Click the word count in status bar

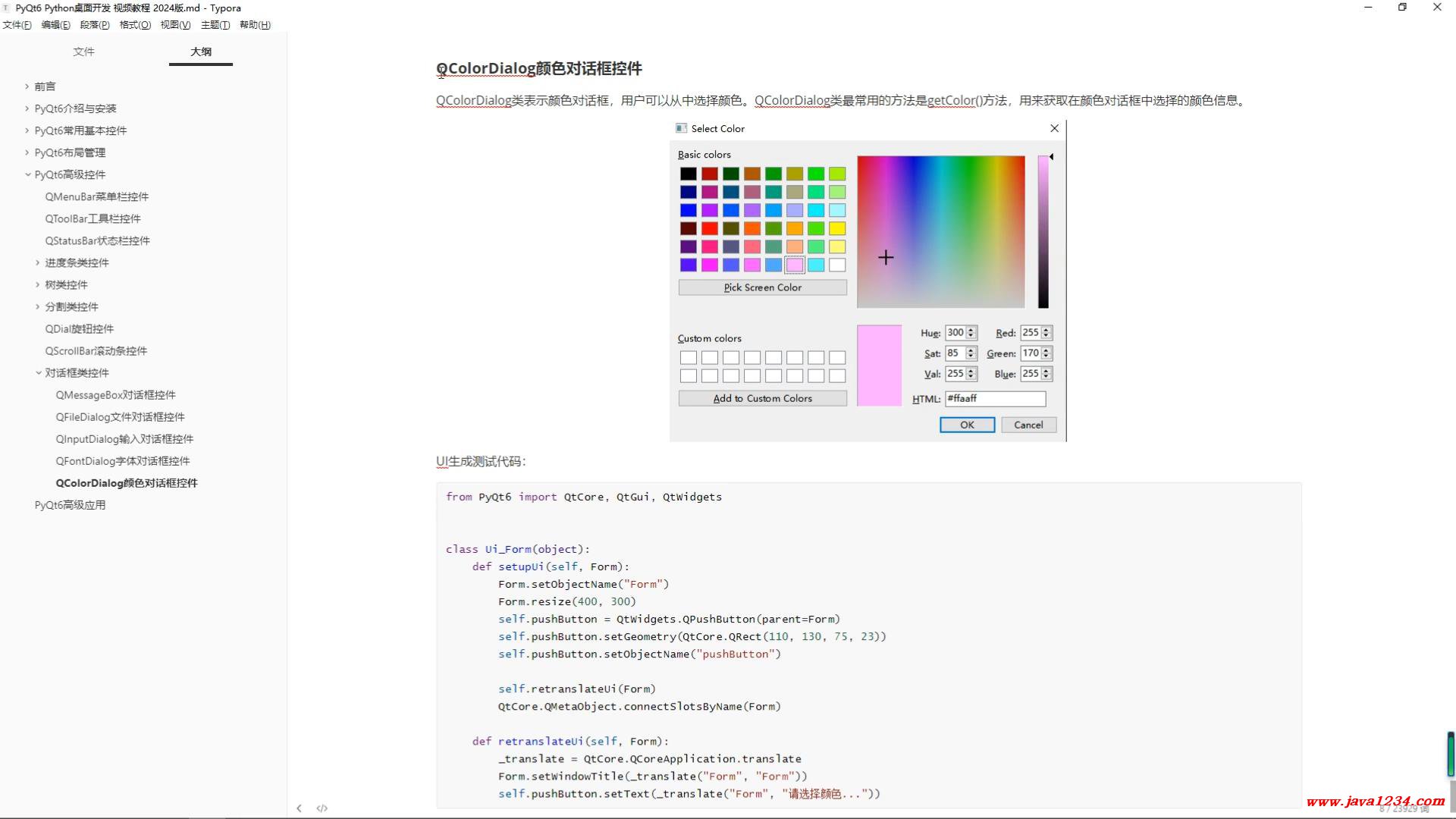pyautogui.click(x=1403, y=809)
